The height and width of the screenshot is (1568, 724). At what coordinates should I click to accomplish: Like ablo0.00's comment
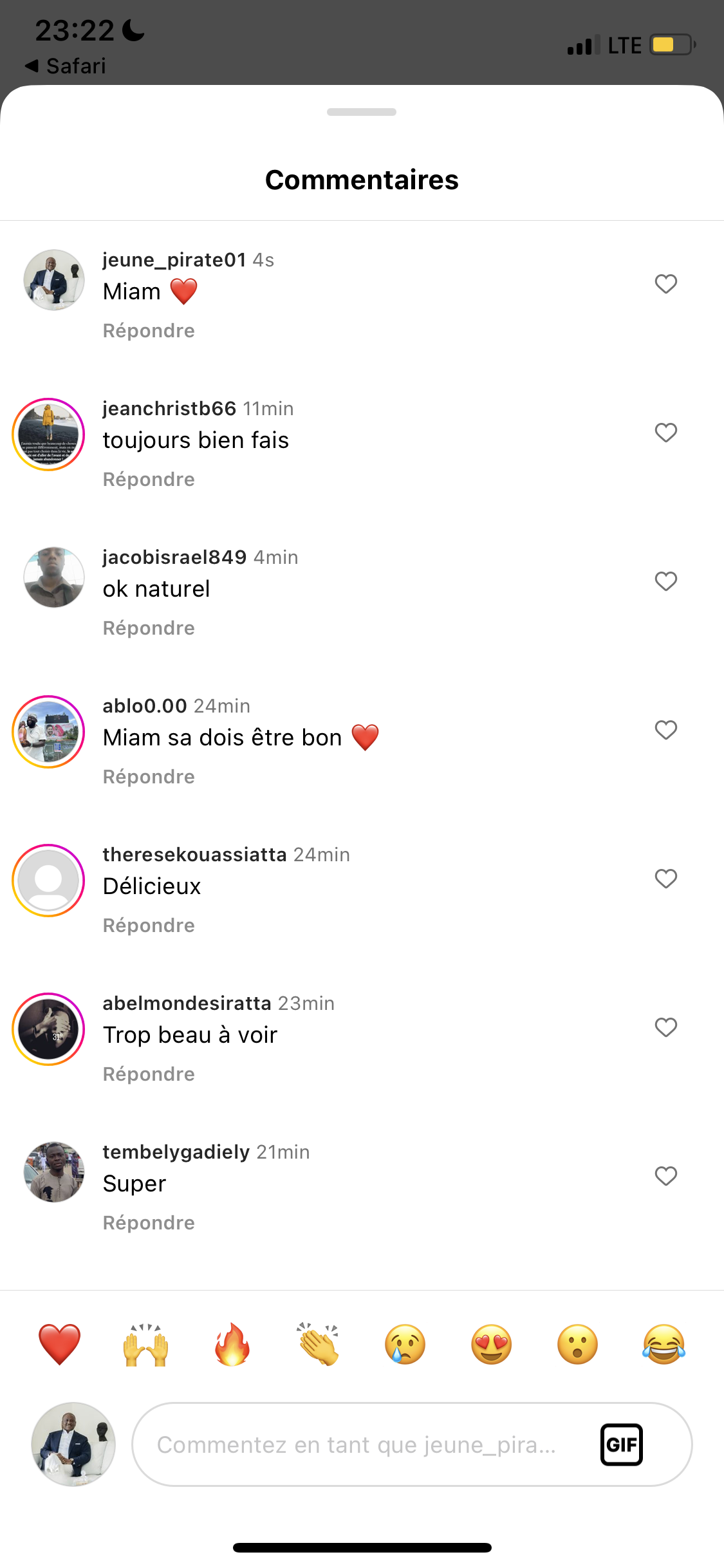[x=665, y=730]
